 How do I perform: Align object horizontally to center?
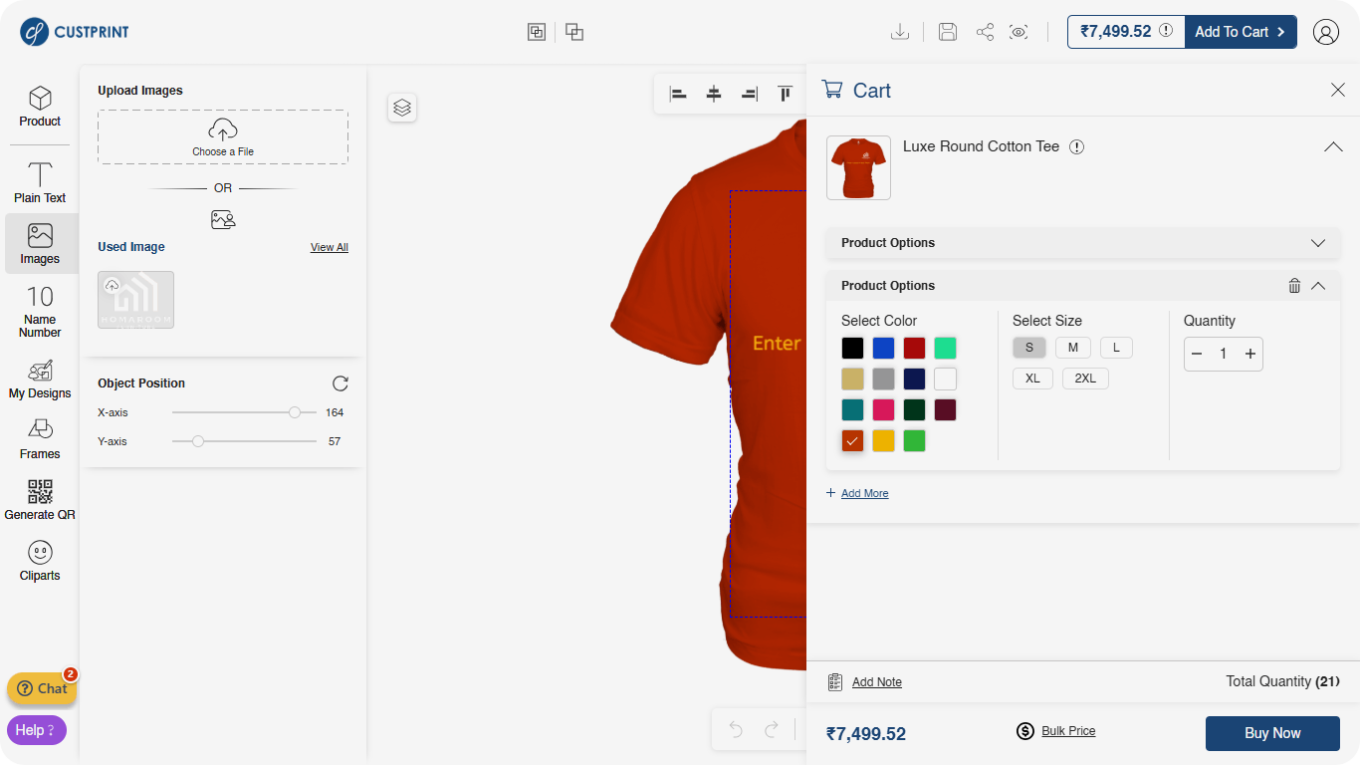pyautogui.click(x=714, y=94)
